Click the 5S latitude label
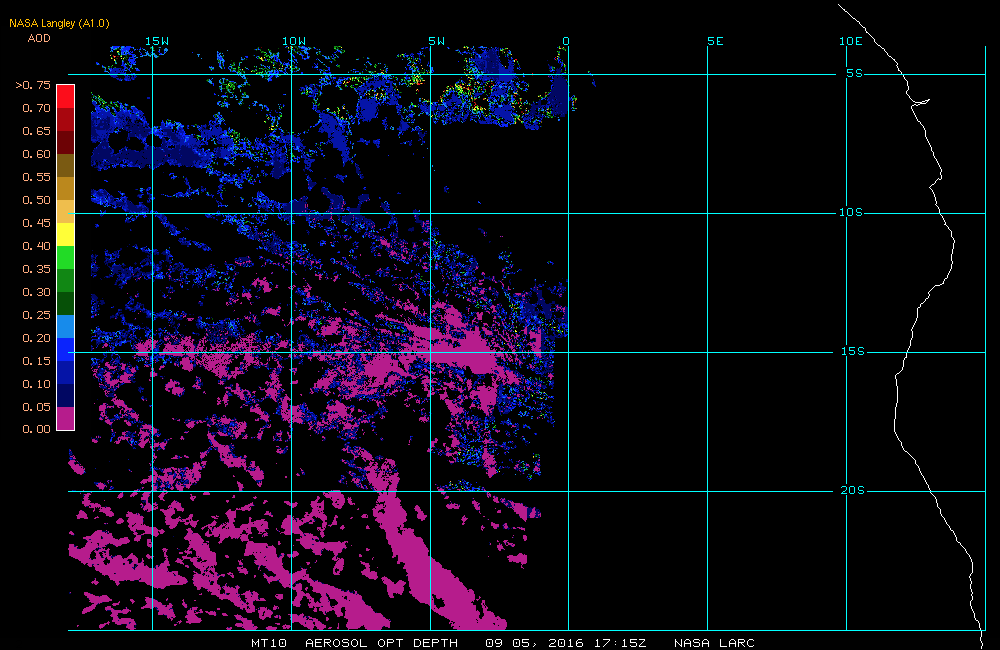Screen dimensions: 1000x650 point(855,73)
